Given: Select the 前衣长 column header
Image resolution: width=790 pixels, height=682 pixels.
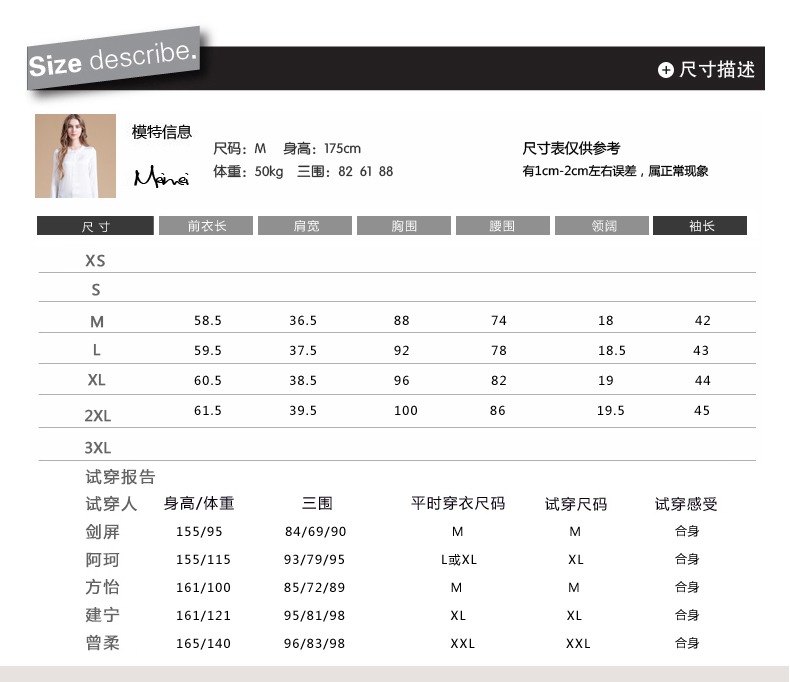Looking at the screenshot, I should click(x=206, y=226).
